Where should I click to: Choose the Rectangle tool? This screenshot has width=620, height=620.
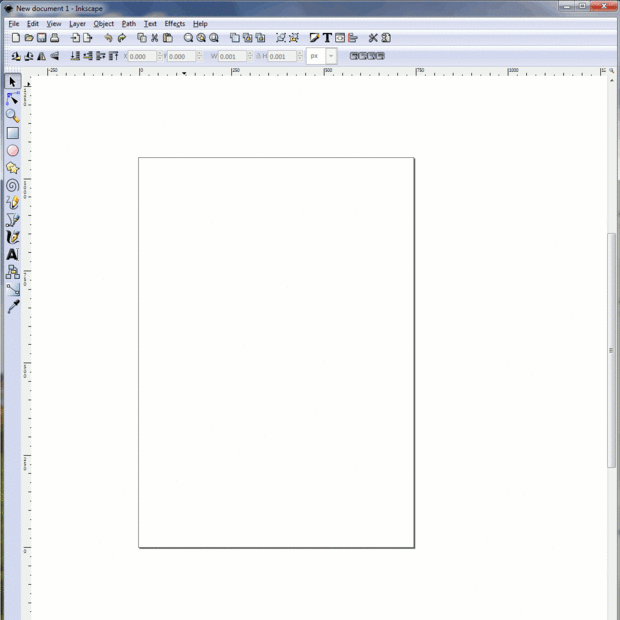click(13, 133)
